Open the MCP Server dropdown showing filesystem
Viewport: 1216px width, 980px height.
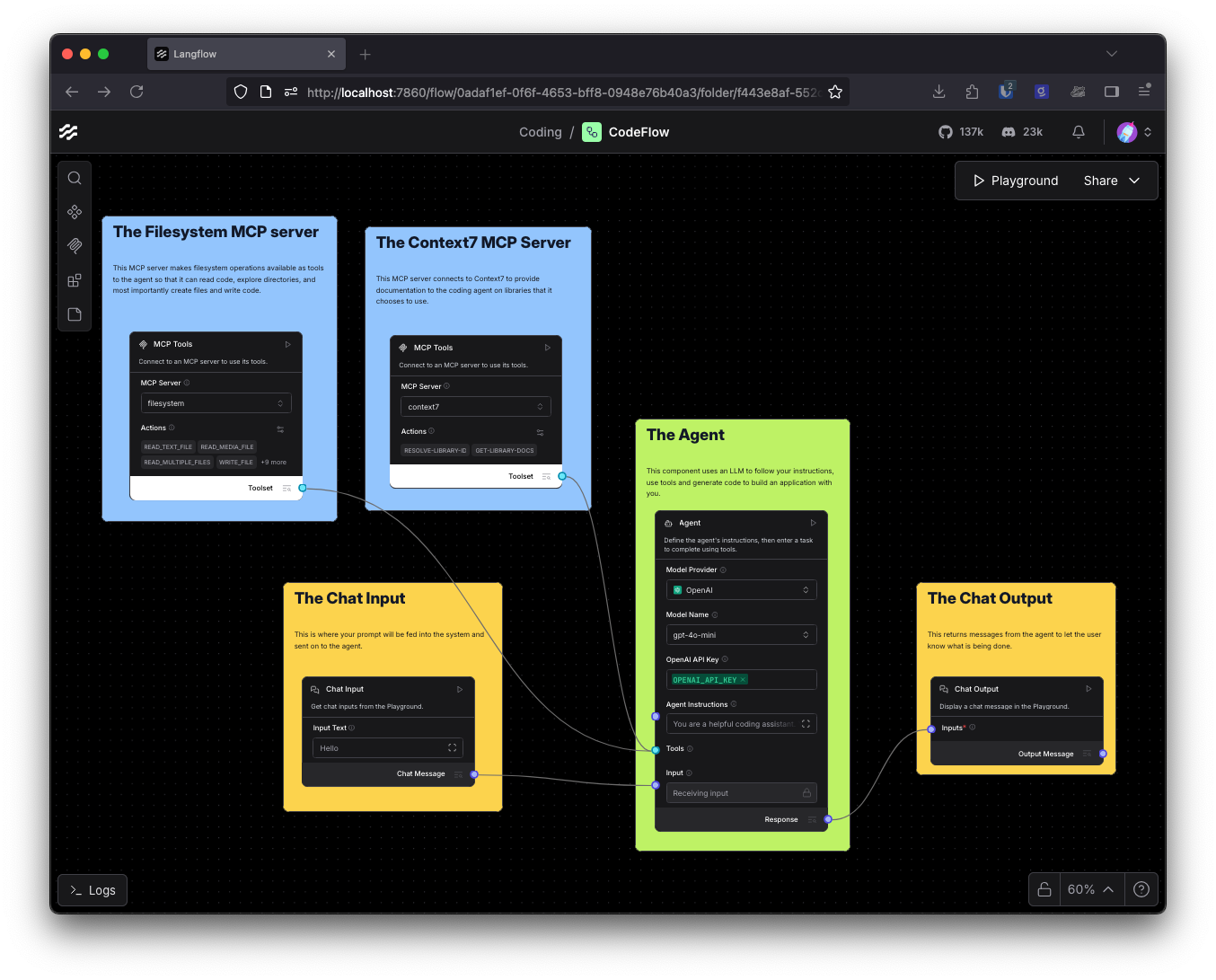click(216, 402)
